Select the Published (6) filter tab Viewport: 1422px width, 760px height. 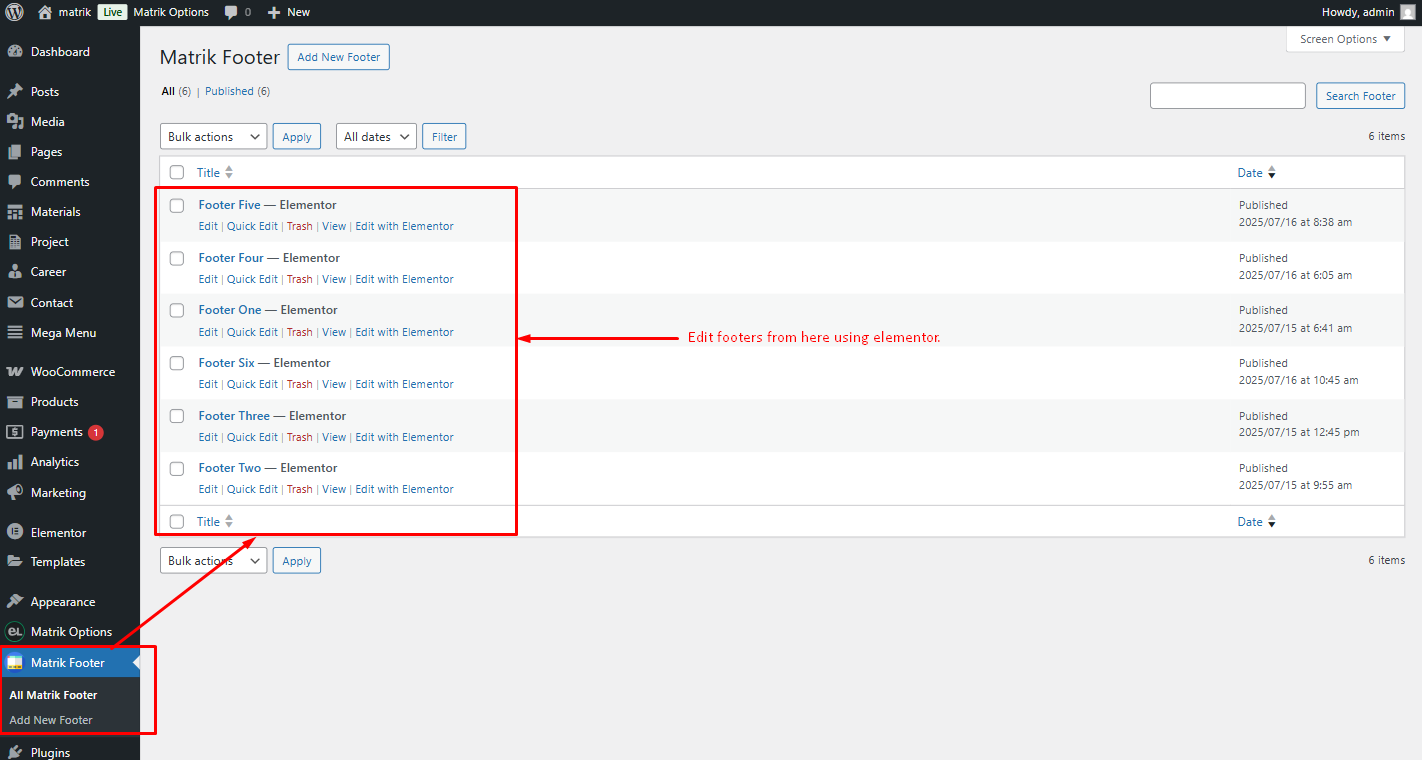tap(237, 91)
